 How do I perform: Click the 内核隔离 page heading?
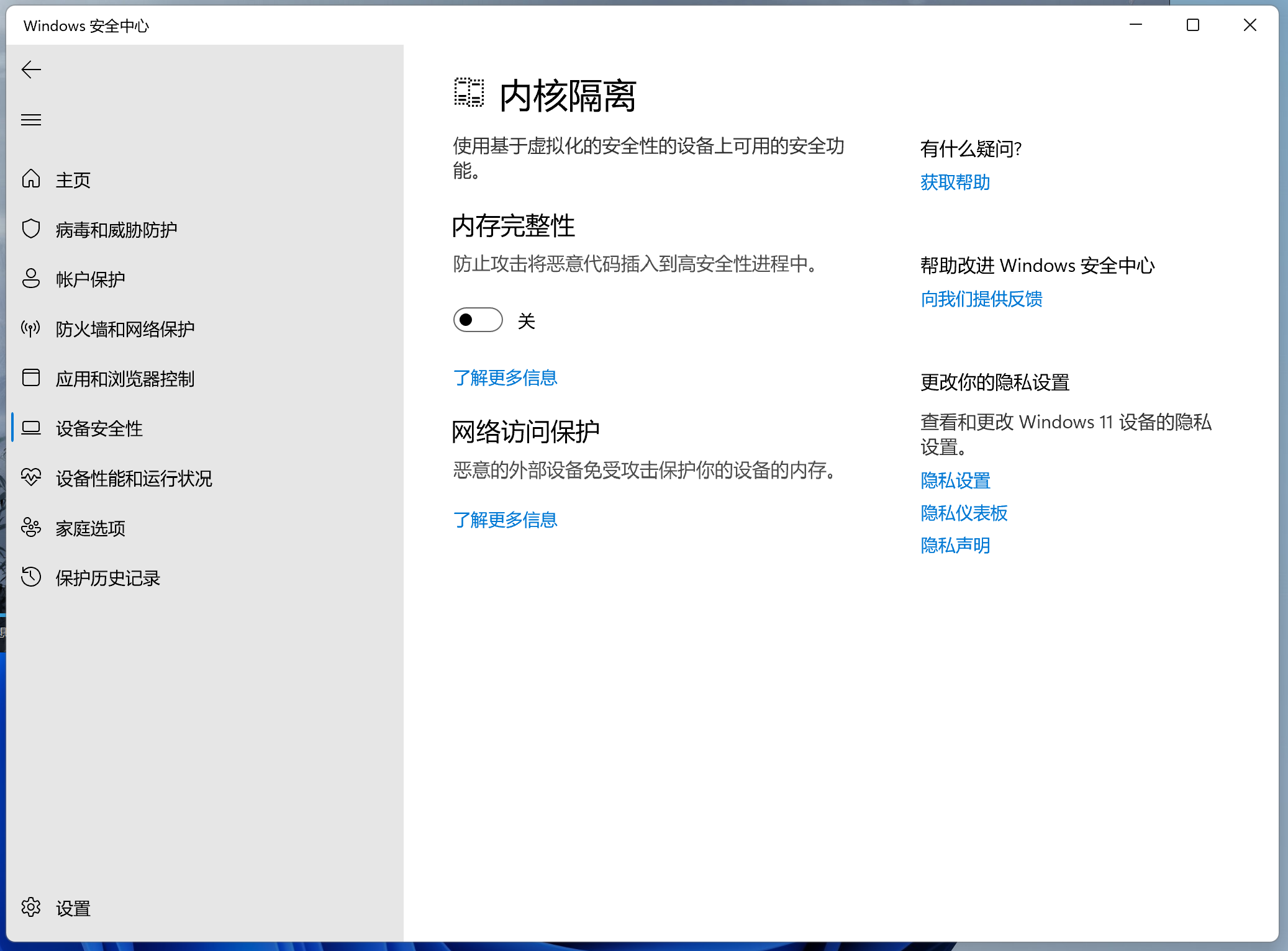pyautogui.click(x=568, y=96)
